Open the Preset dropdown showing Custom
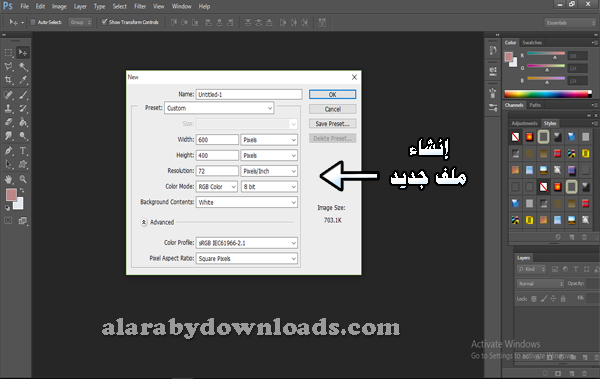Image resolution: width=600 pixels, height=379 pixels. tap(219, 108)
